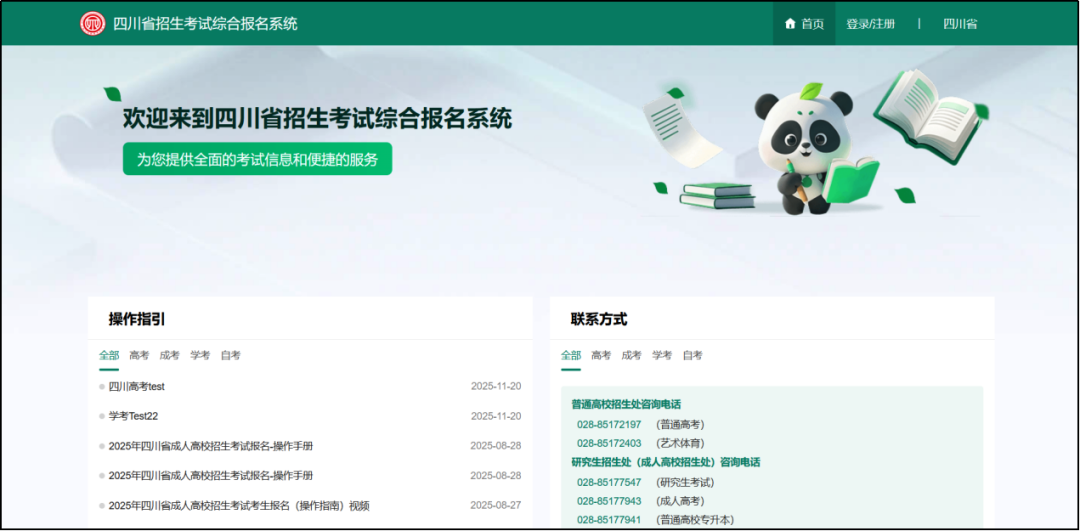Click the home icon beside 首页
The image size is (1080, 531).
tap(790, 24)
